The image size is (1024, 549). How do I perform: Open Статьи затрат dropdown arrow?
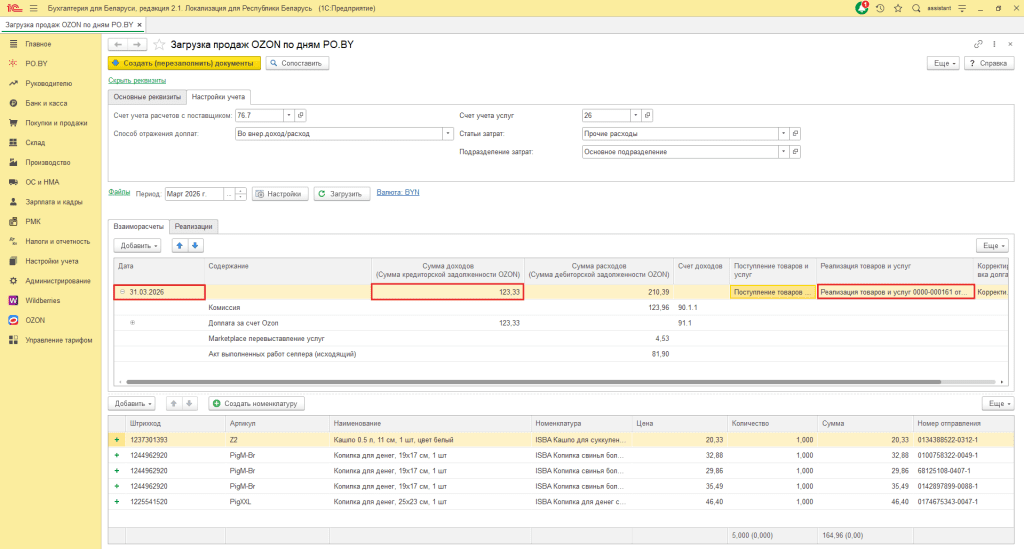[x=783, y=133]
